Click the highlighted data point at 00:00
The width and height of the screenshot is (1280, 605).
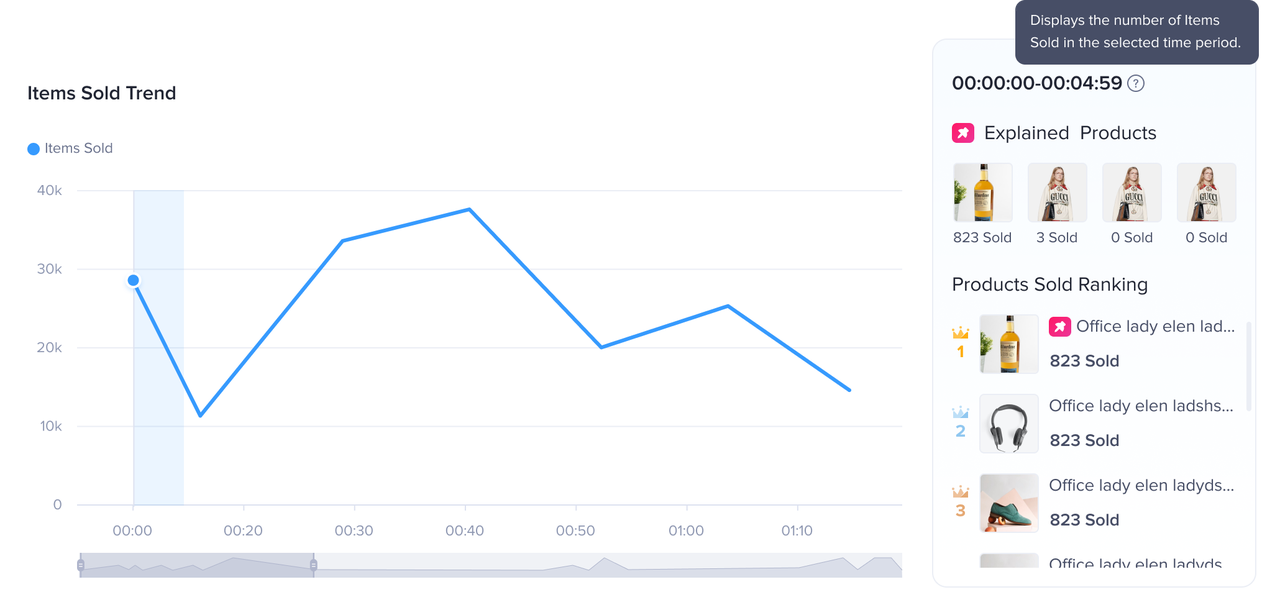[133, 281]
